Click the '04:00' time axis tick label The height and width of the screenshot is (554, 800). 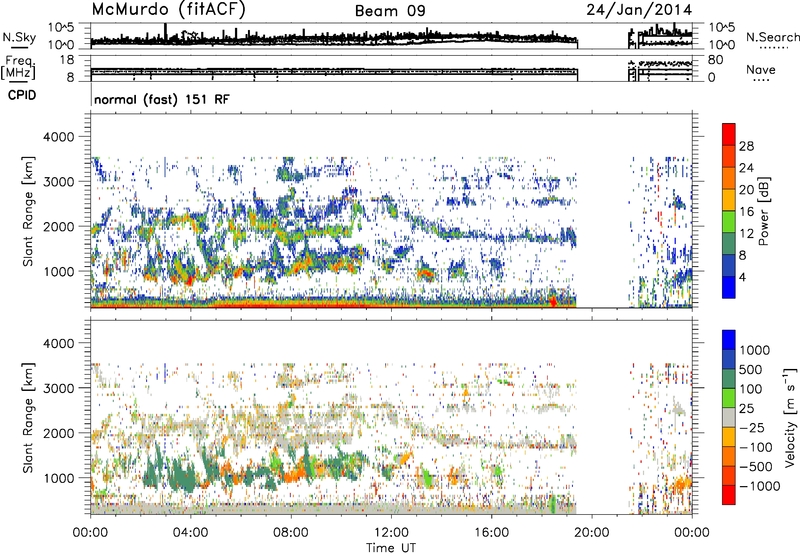click(190, 533)
